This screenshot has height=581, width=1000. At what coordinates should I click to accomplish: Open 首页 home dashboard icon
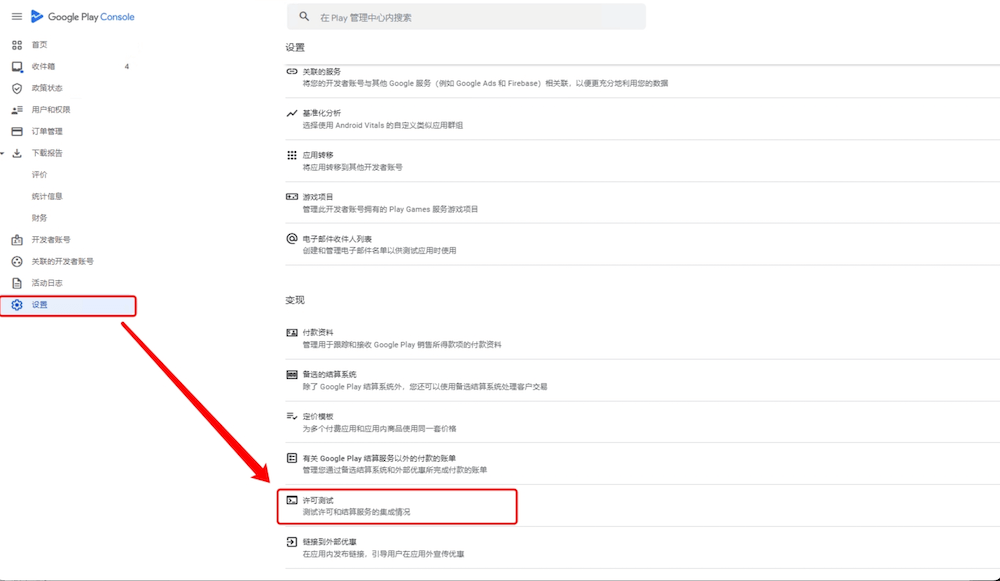(x=17, y=45)
